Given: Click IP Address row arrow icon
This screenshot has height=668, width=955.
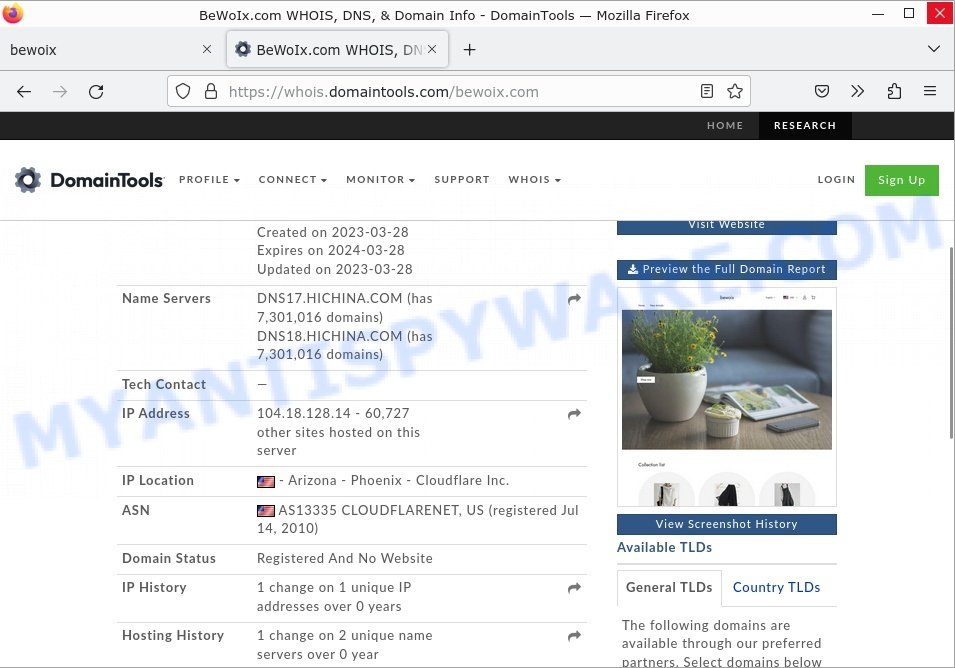Looking at the screenshot, I should [574, 414].
